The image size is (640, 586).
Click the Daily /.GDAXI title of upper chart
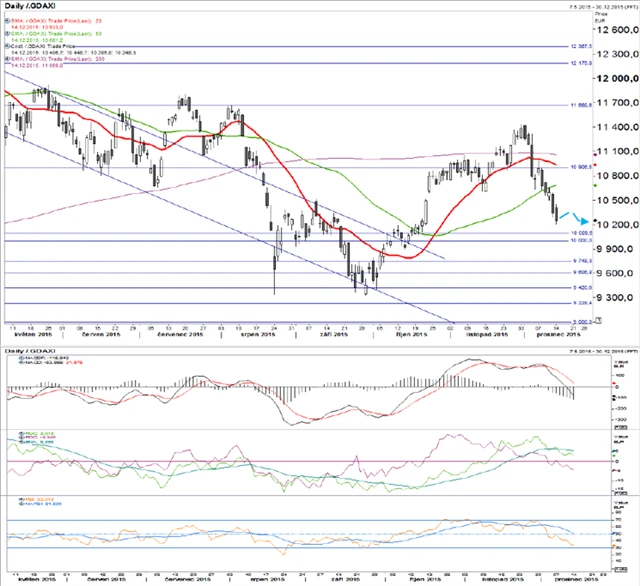pyautogui.click(x=30, y=6)
